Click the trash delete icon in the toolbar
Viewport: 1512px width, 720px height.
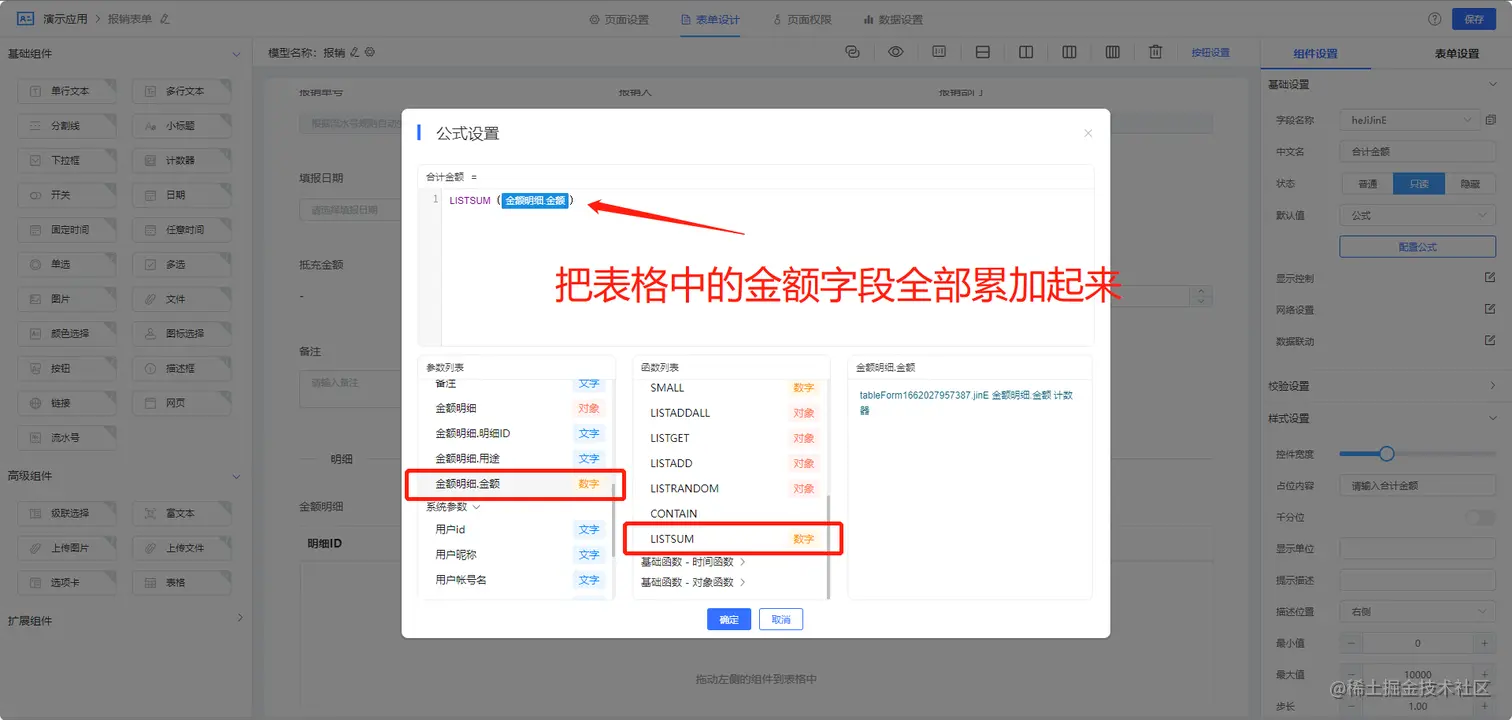tap(1155, 52)
